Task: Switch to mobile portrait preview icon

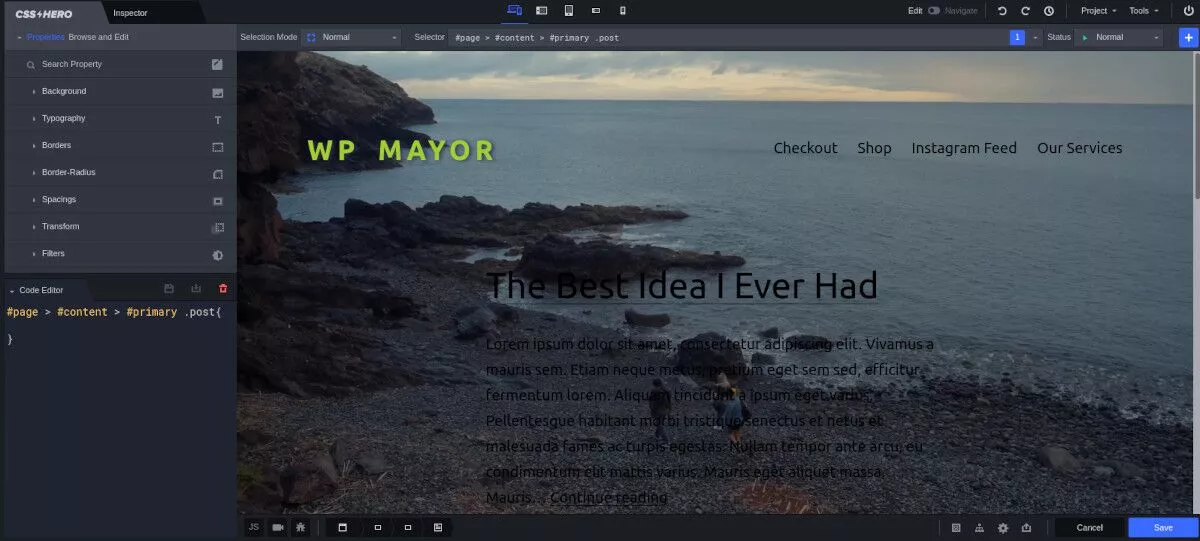Action: coord(622,11)
